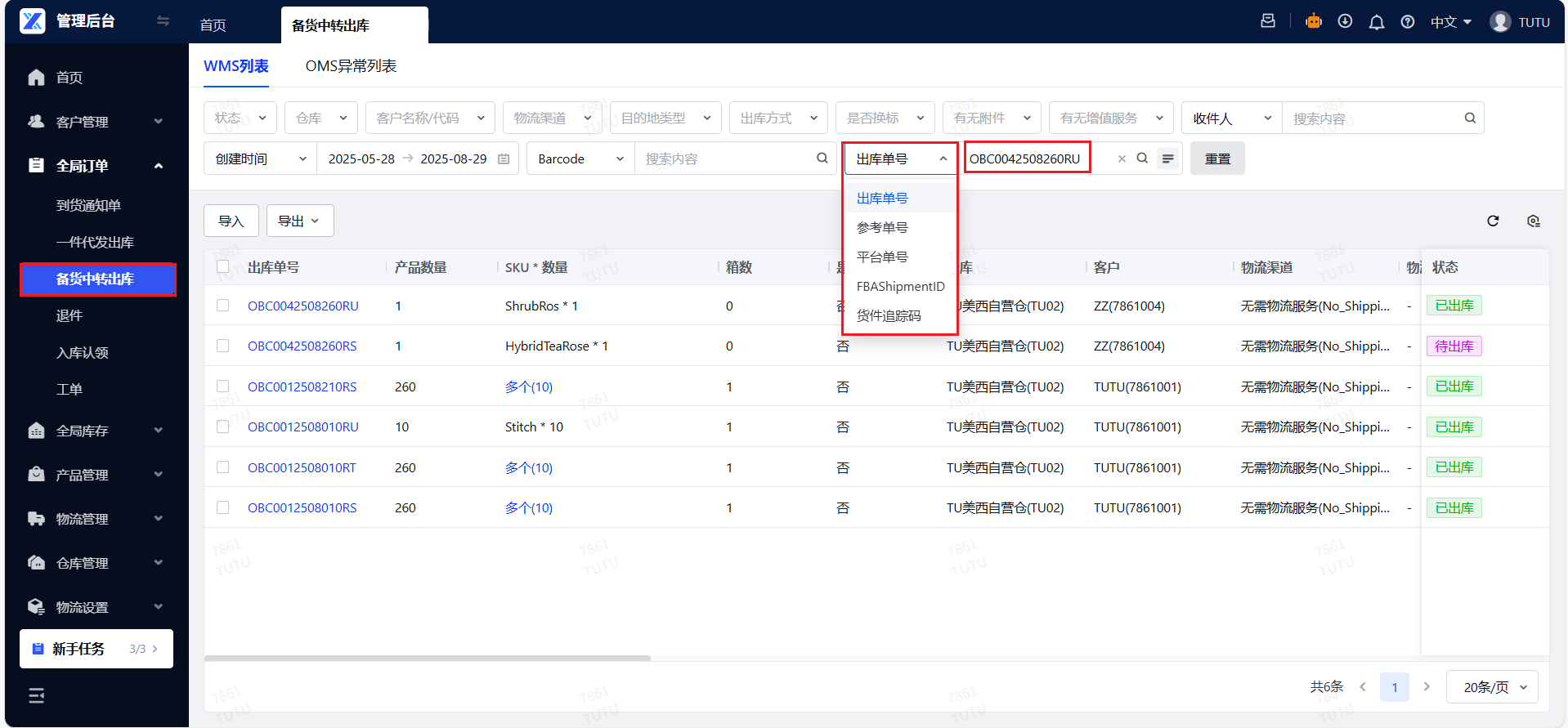Click the robot assistant icon in header
Screen dimensions: 1568x728
pos(1313,22)
